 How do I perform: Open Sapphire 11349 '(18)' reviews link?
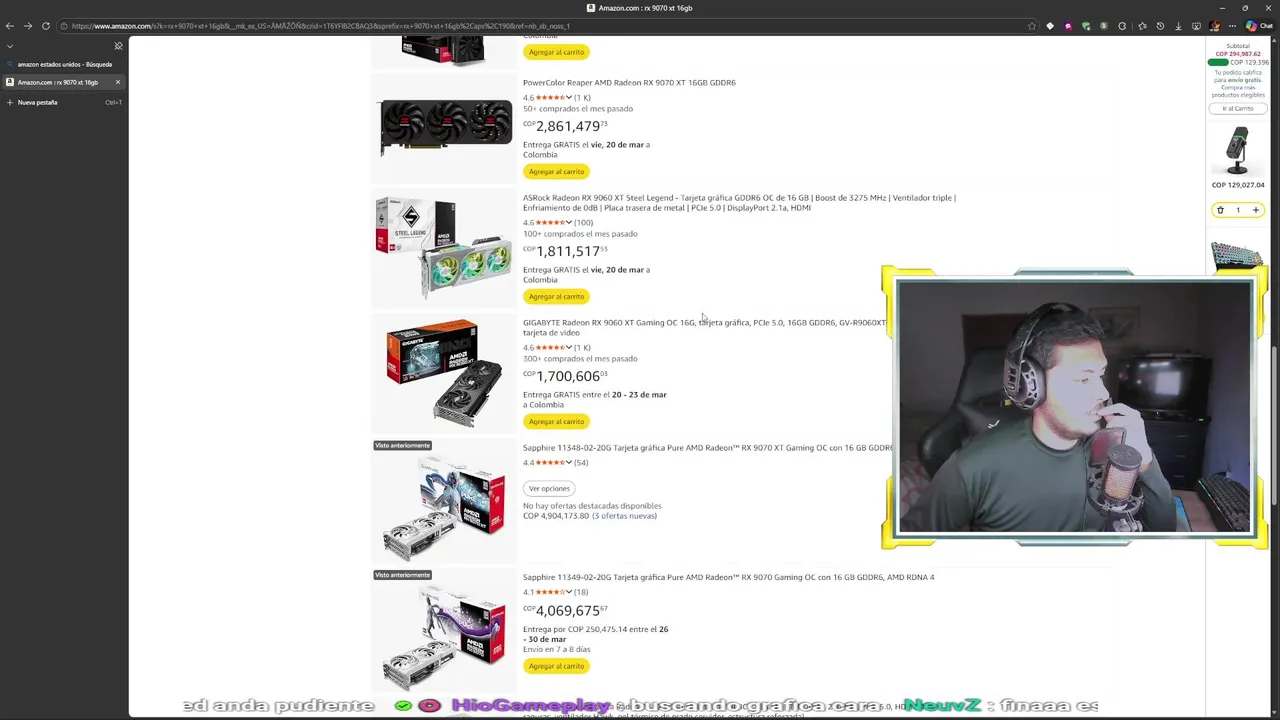click(581, 591)
